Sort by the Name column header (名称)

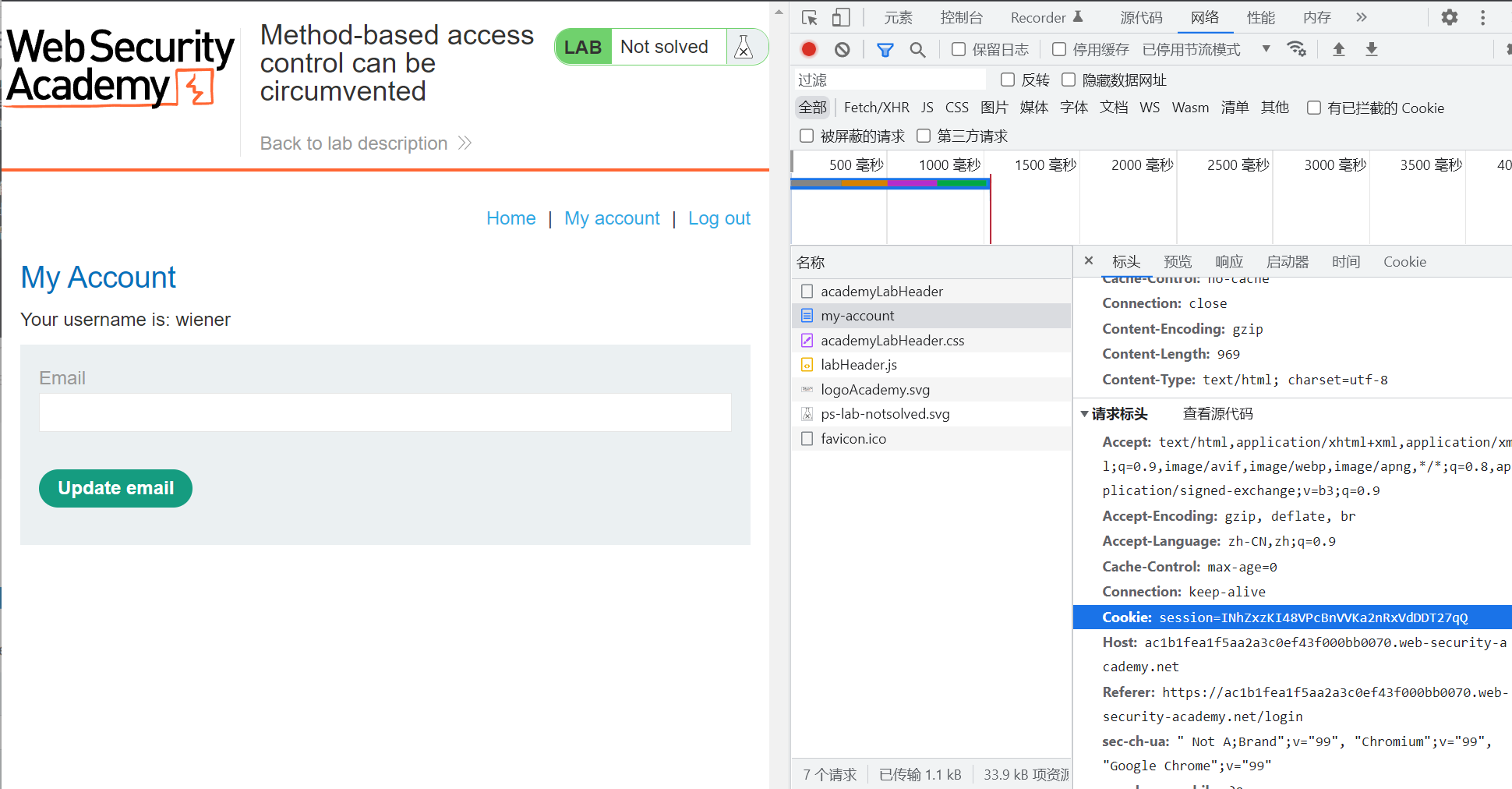point(931,263)
